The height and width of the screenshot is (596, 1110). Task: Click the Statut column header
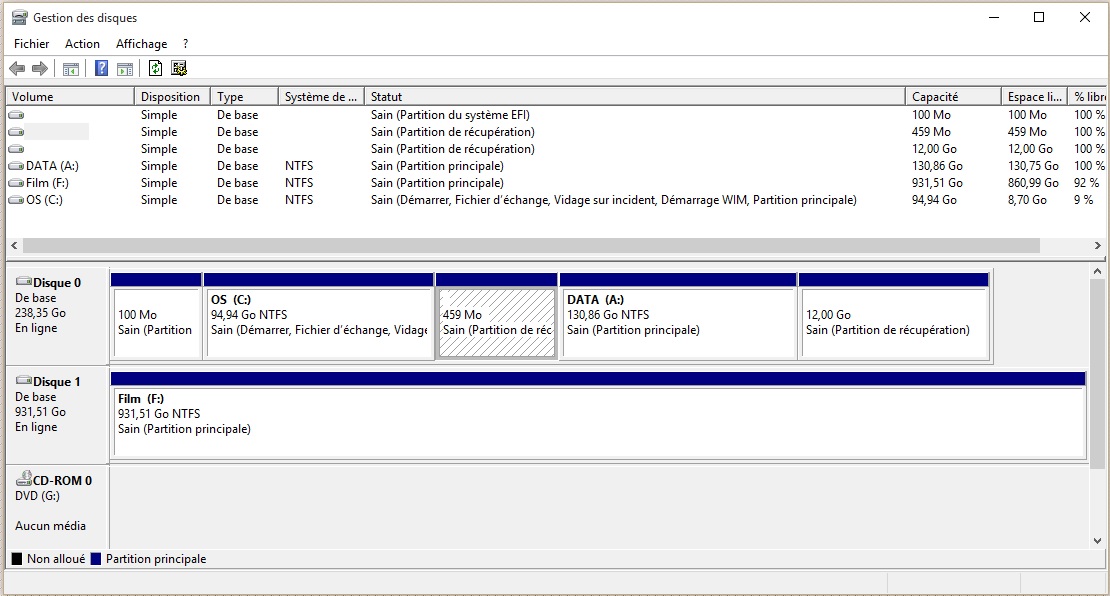[634, 97]
